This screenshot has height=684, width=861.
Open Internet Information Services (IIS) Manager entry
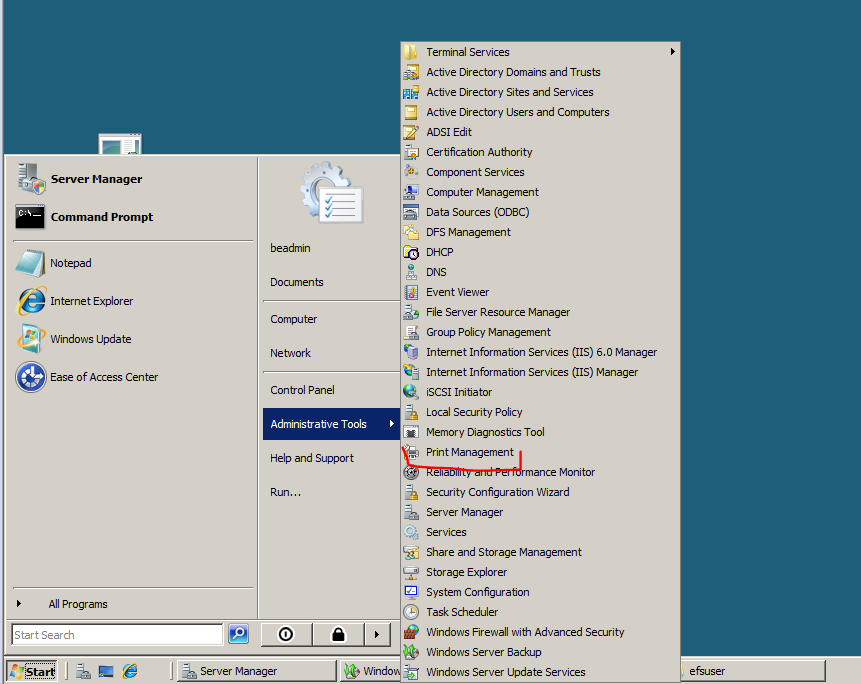click(x=541, y=372)
